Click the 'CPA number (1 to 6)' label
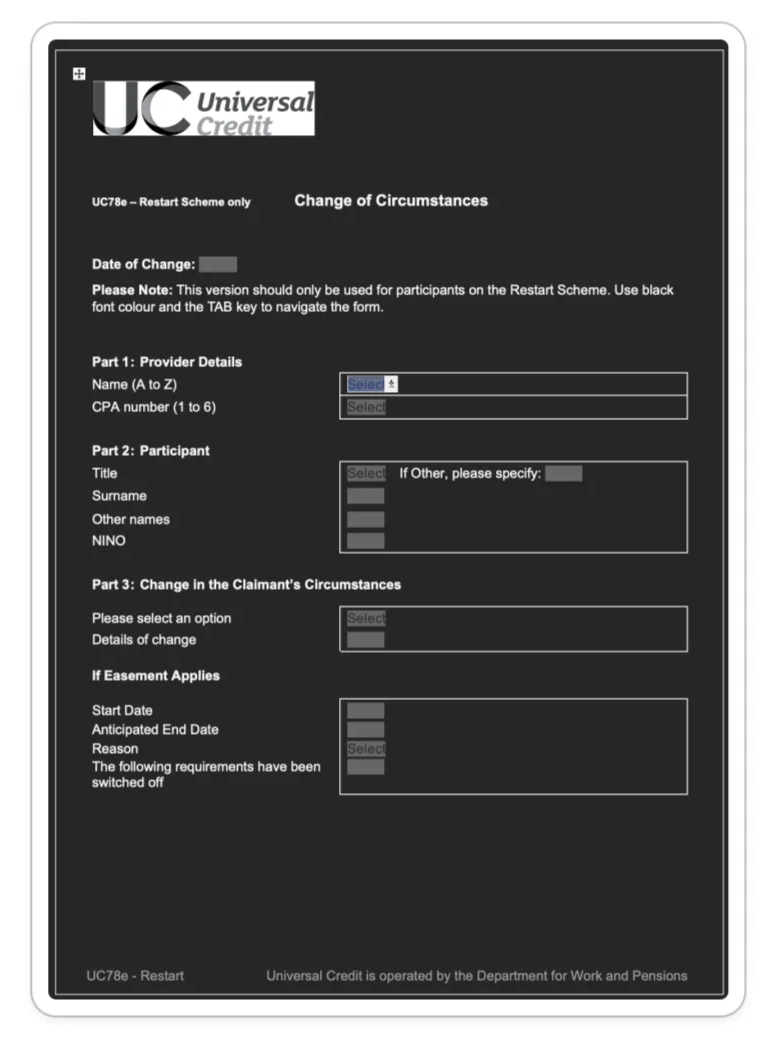This screenshot has height=1038, width=776. (x=154, y=407)
